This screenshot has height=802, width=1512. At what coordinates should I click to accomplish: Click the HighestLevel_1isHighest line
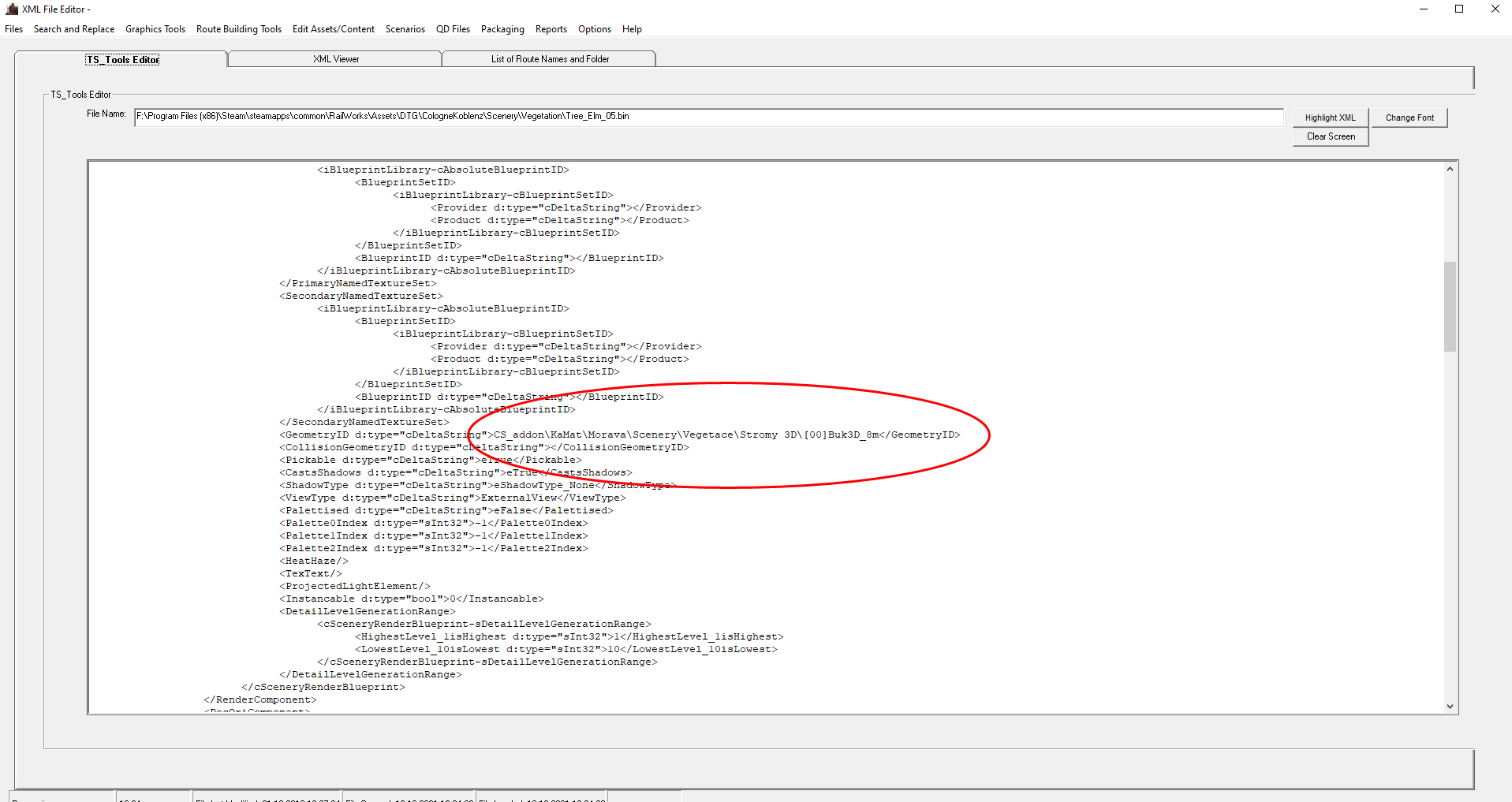coord(569,636)
